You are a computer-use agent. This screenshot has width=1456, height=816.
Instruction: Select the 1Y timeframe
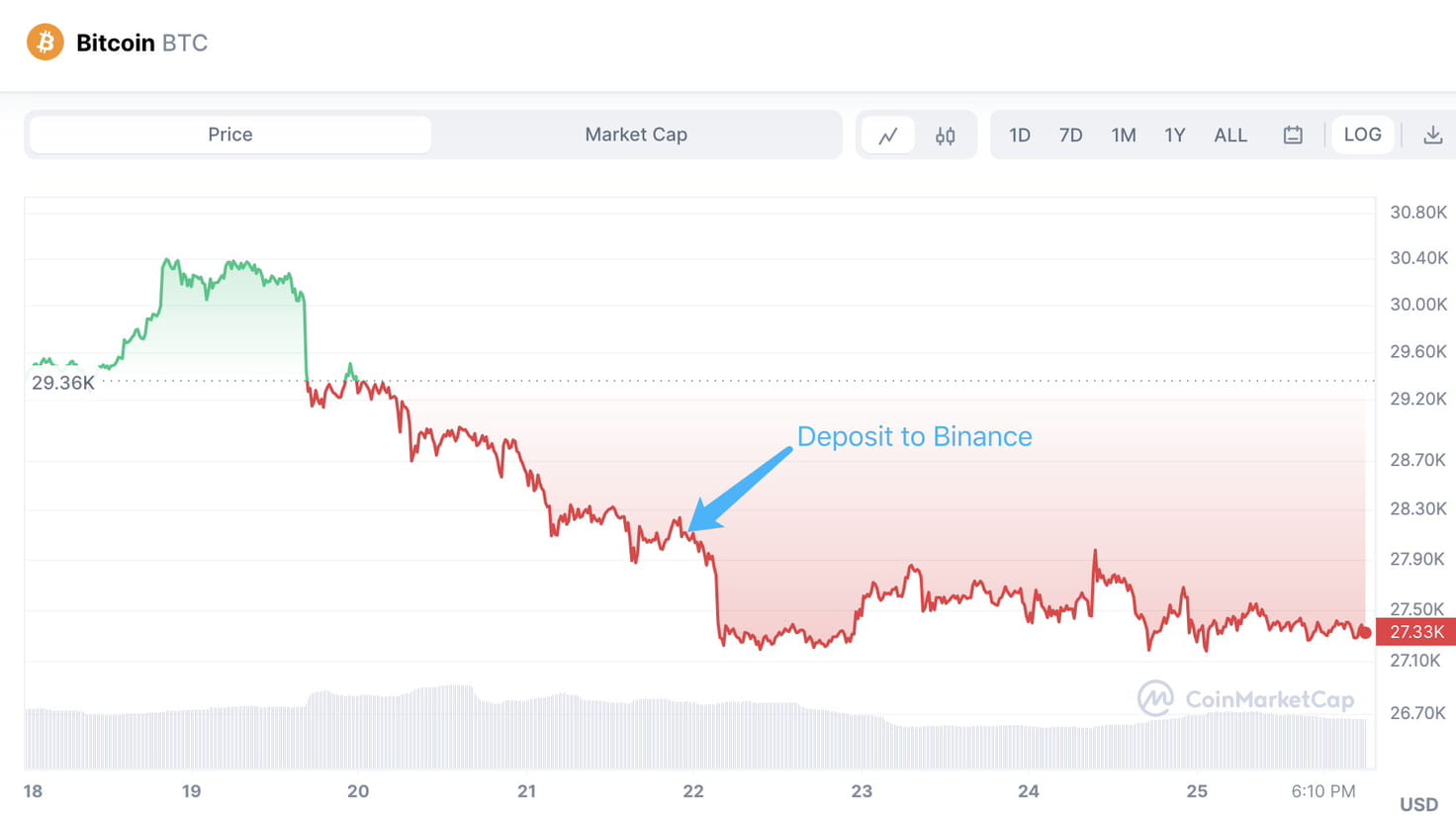[x=1175, y=135]
